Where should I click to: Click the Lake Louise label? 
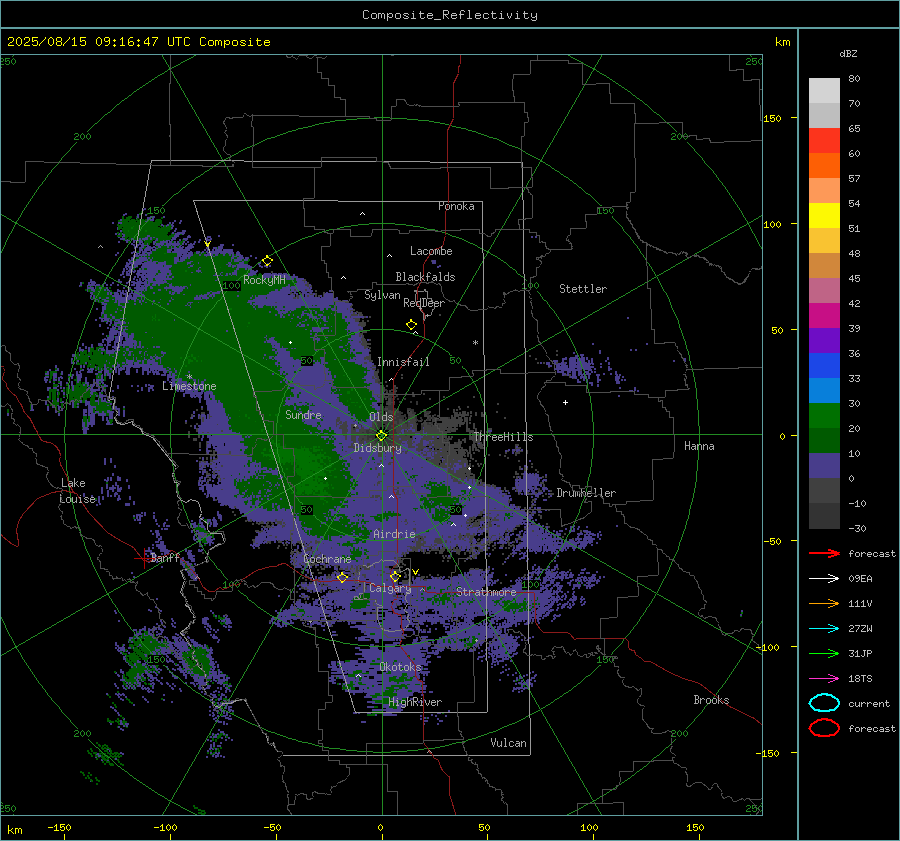[x=77, y=491]
